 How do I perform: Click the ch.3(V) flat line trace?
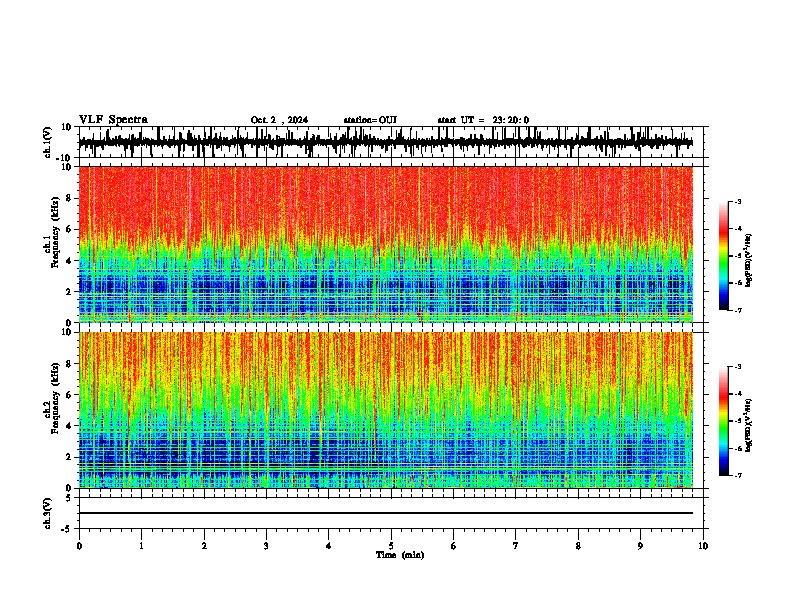click(x=386, y=513)
